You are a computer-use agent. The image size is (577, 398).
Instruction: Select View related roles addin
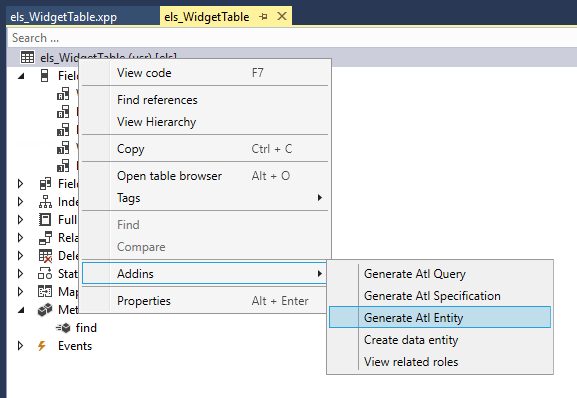[440, 362]
